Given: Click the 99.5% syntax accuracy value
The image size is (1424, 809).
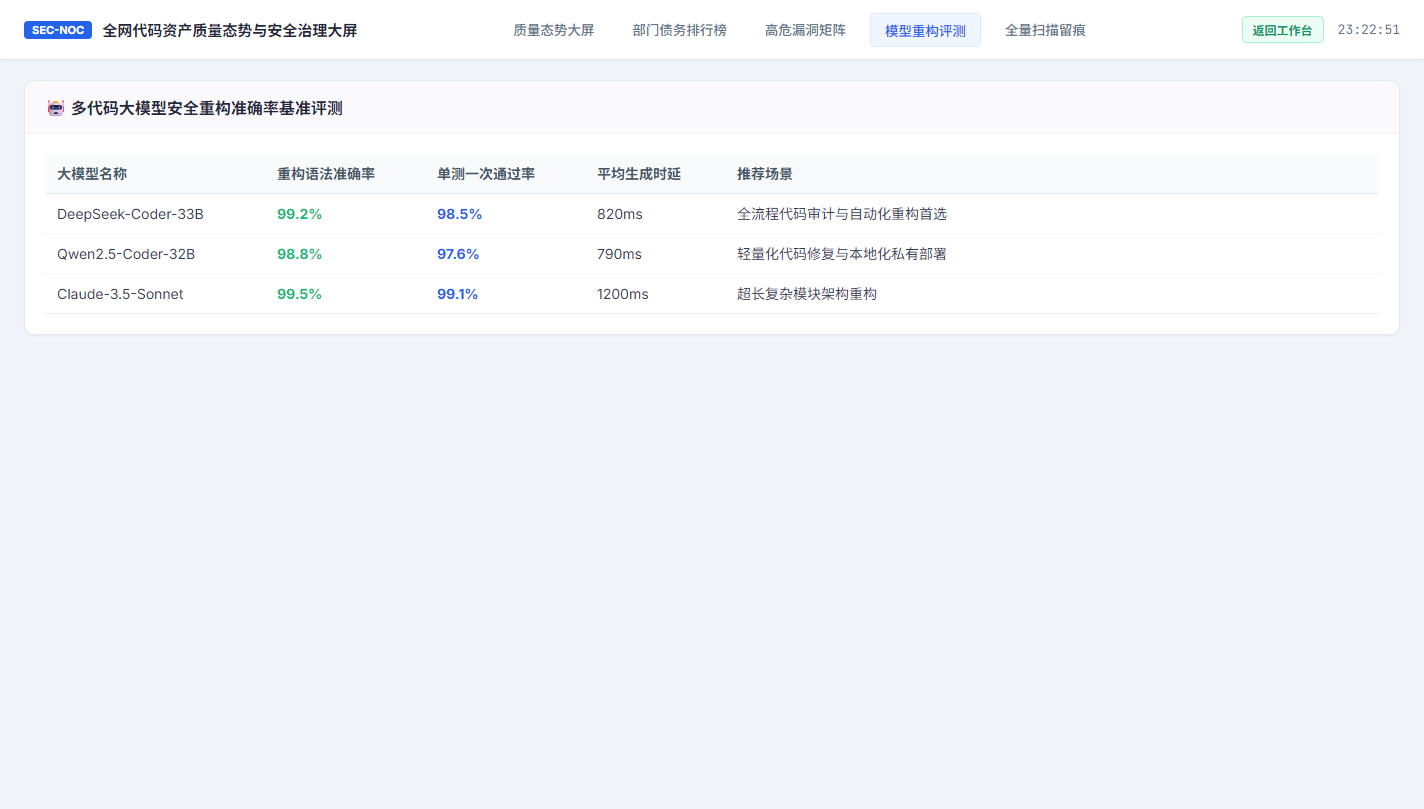Looking at the screenshot, I should tap(299, 294).
